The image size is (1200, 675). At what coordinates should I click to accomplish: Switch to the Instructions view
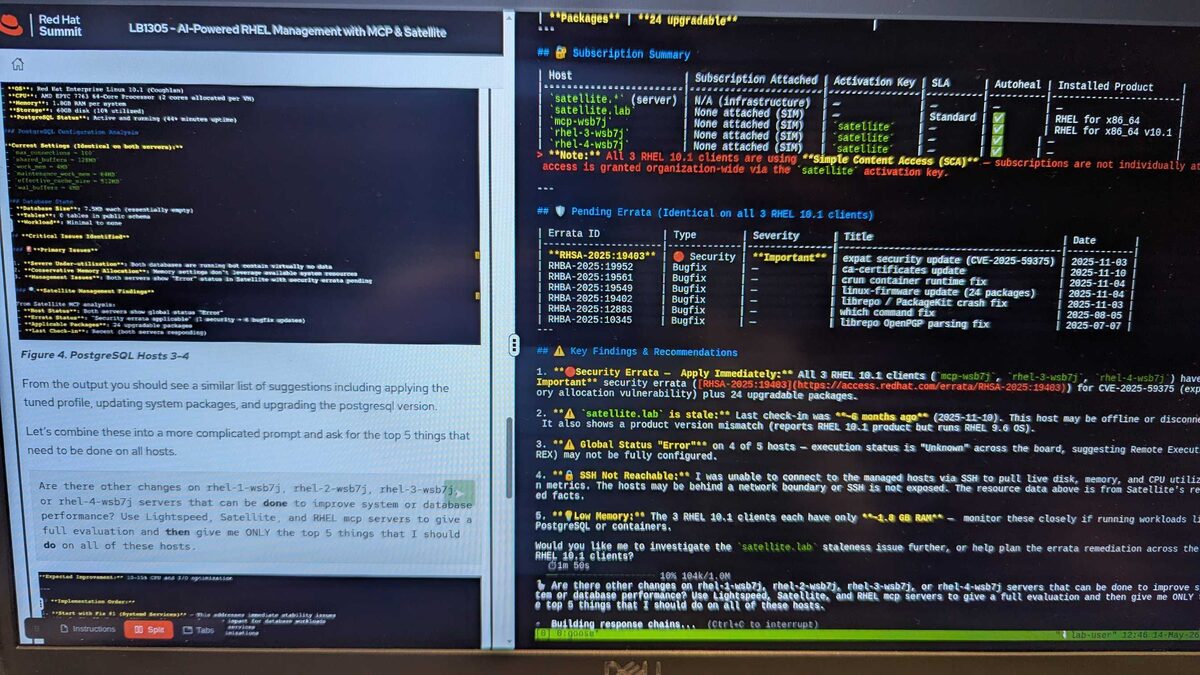click(87, 630)
